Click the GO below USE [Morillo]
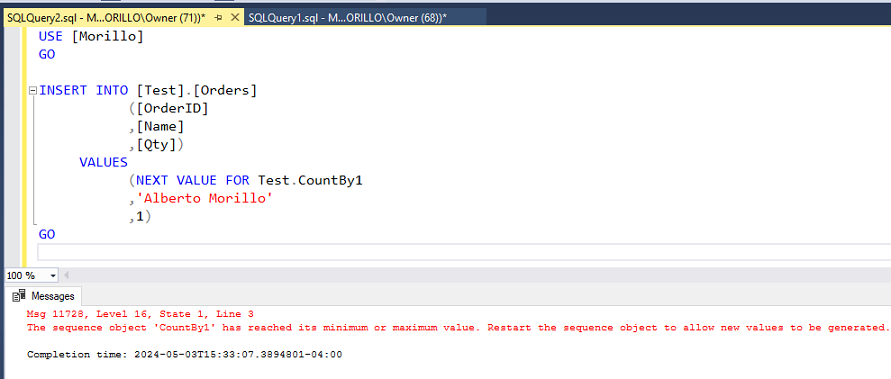Viewport: 891px width, 379px height. click(x=47, y=55)
